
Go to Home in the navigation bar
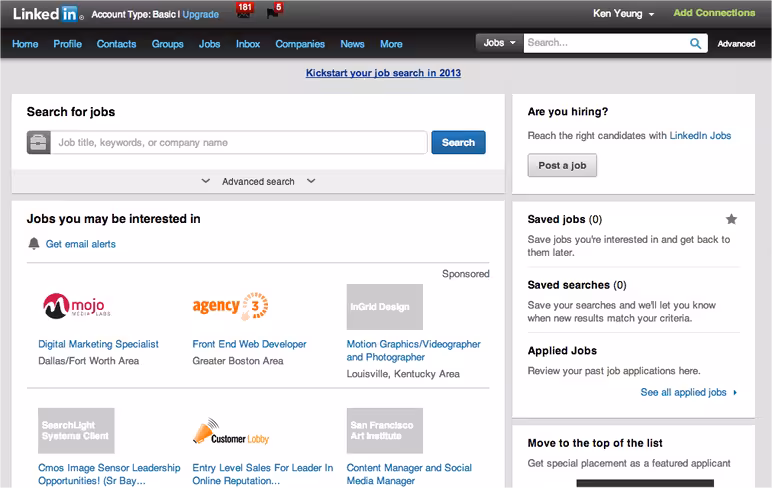(25, 44)
